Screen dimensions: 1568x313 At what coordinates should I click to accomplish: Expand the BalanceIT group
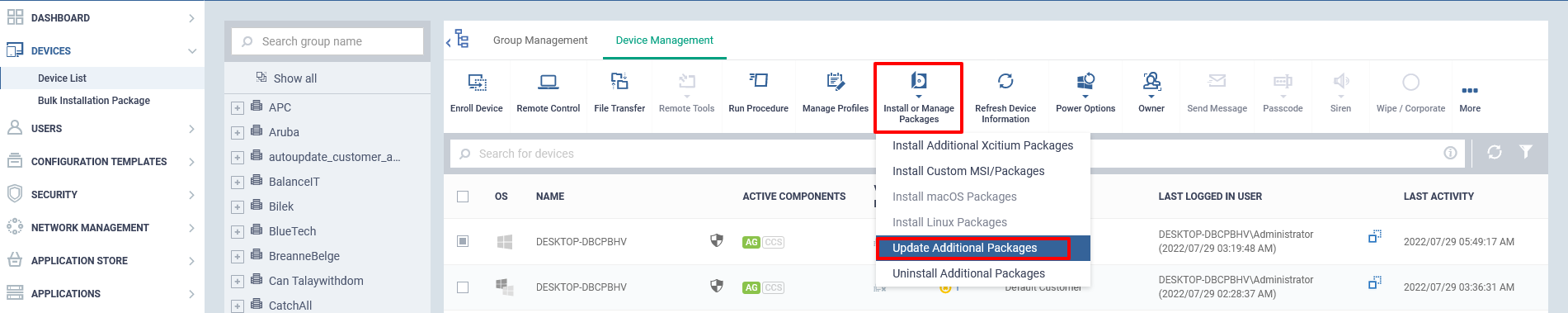pos(238,183)
